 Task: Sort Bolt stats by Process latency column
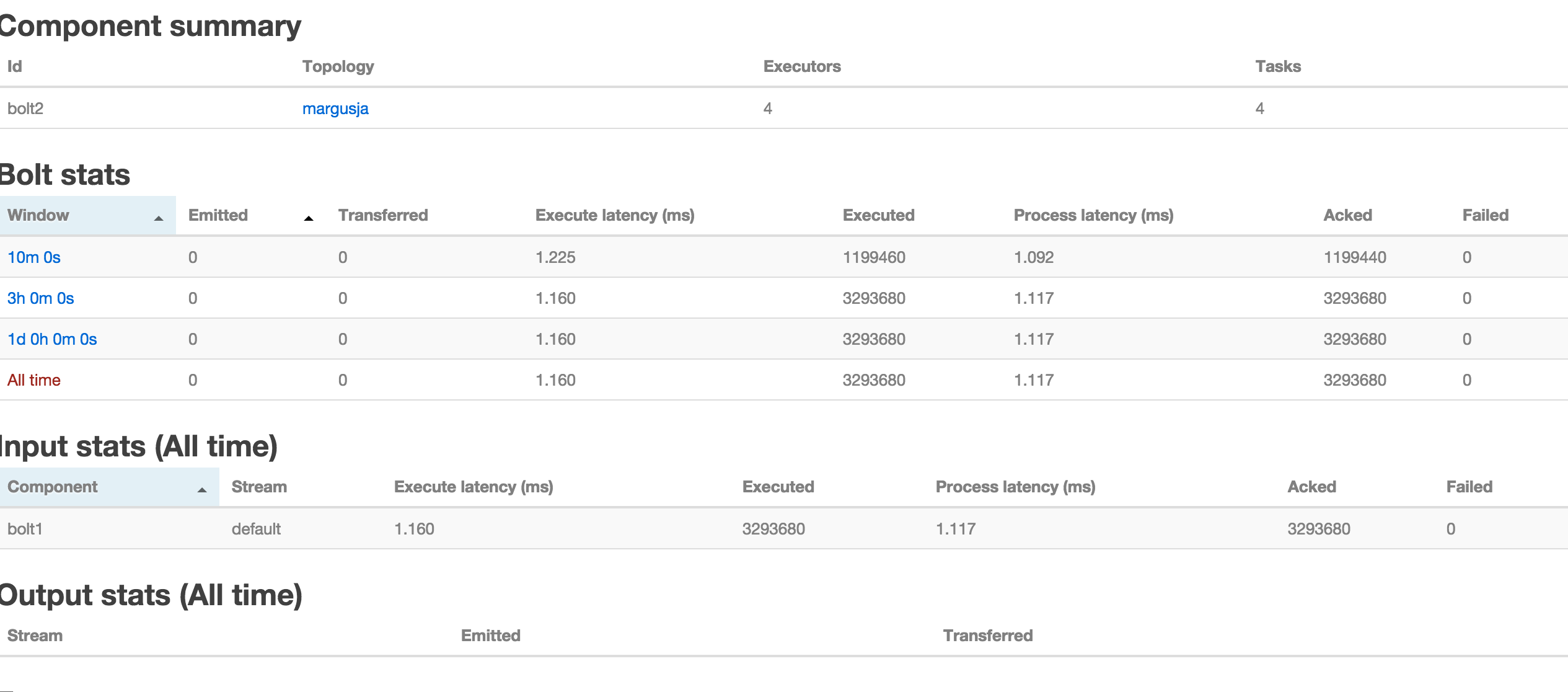(1093, 215)
